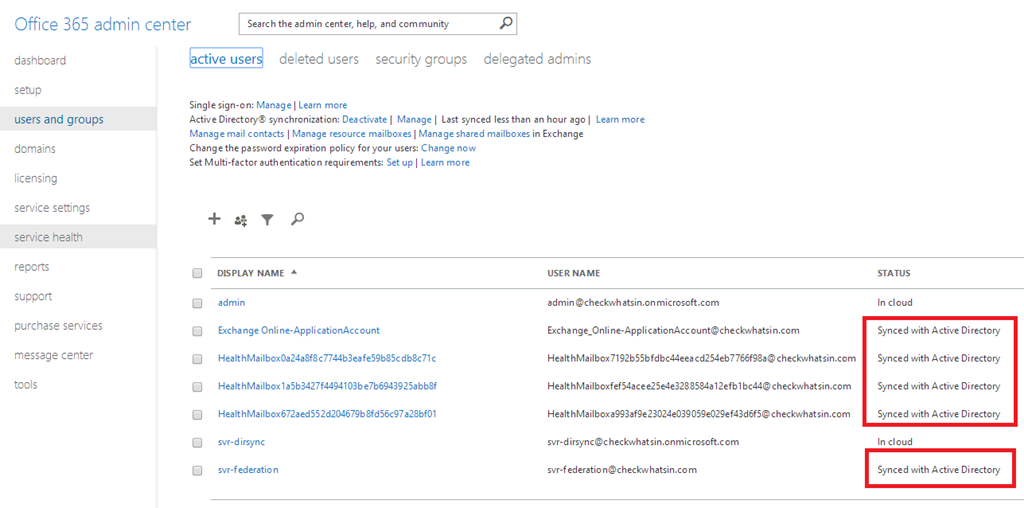The image size is (1024, 508).
Task: Open Manage shared mailboxes link
Action: pos(473,134)
